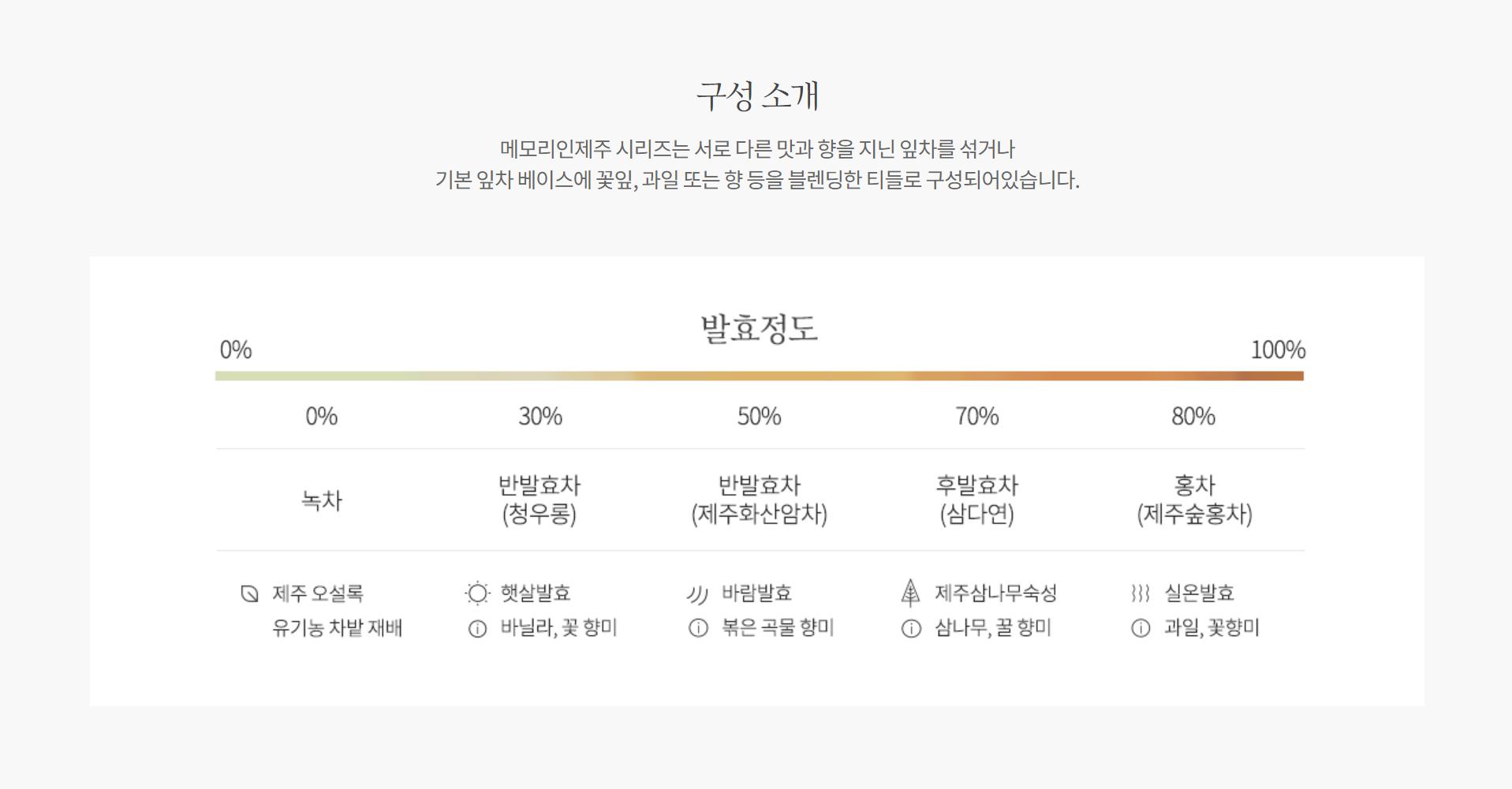
Task: Click the 100% label above the bar's end
Action: [1278, 350]
